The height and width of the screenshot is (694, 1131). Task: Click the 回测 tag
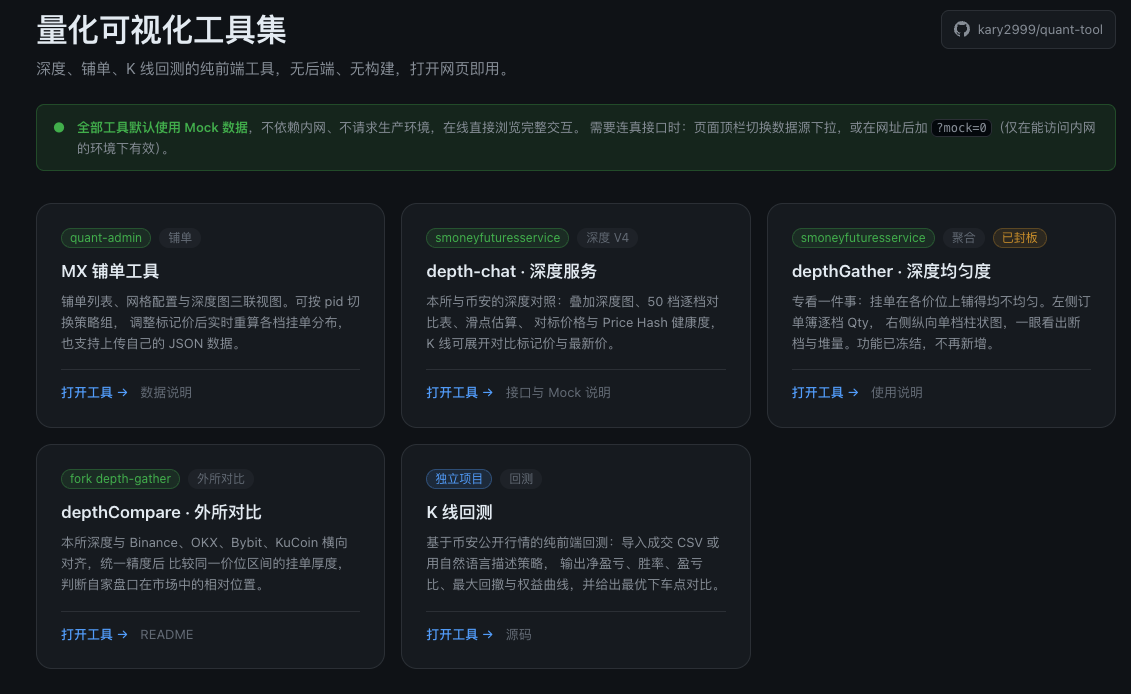[x=521, y=478]
